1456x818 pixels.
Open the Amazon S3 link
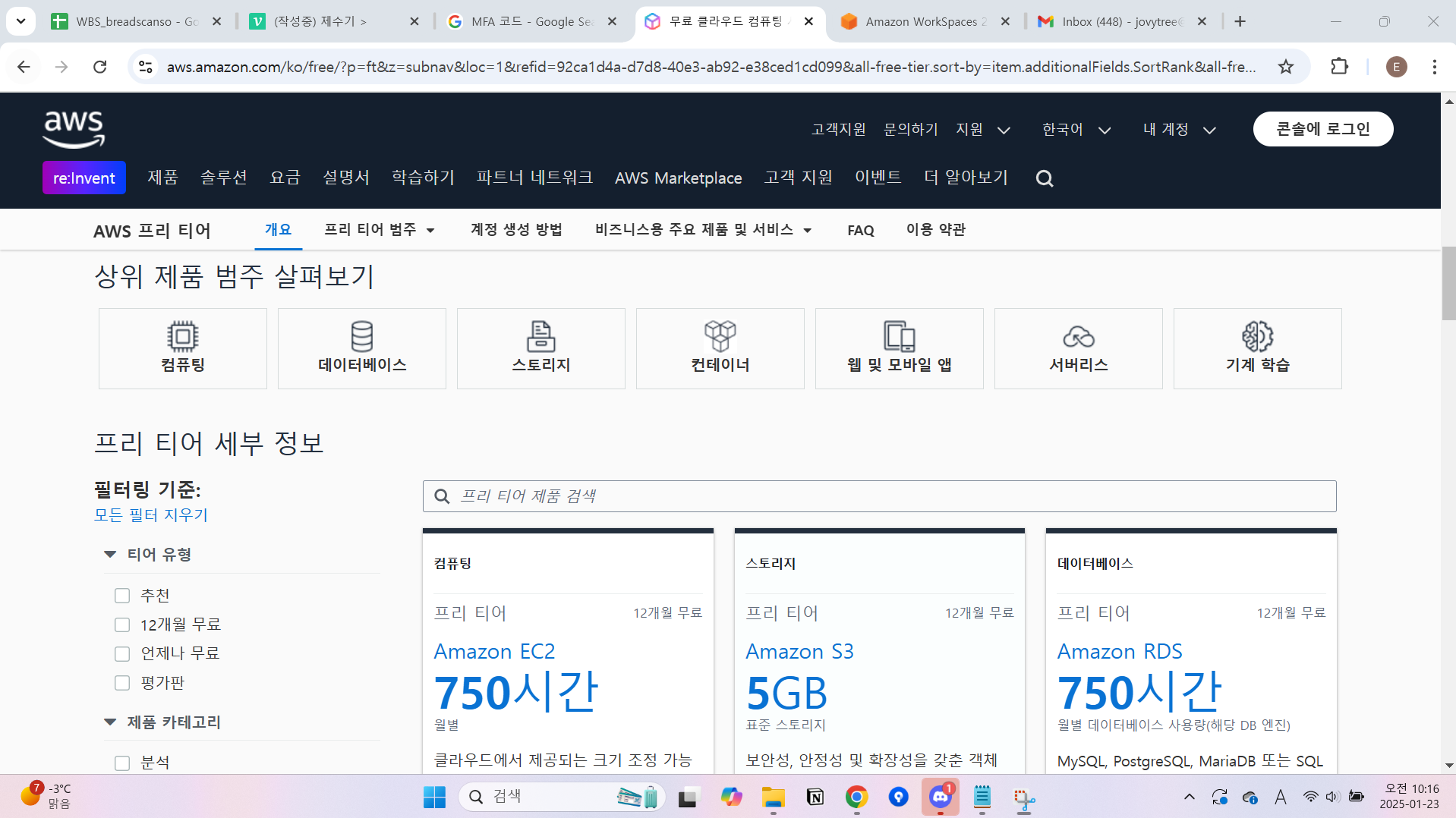coord(799,652)
